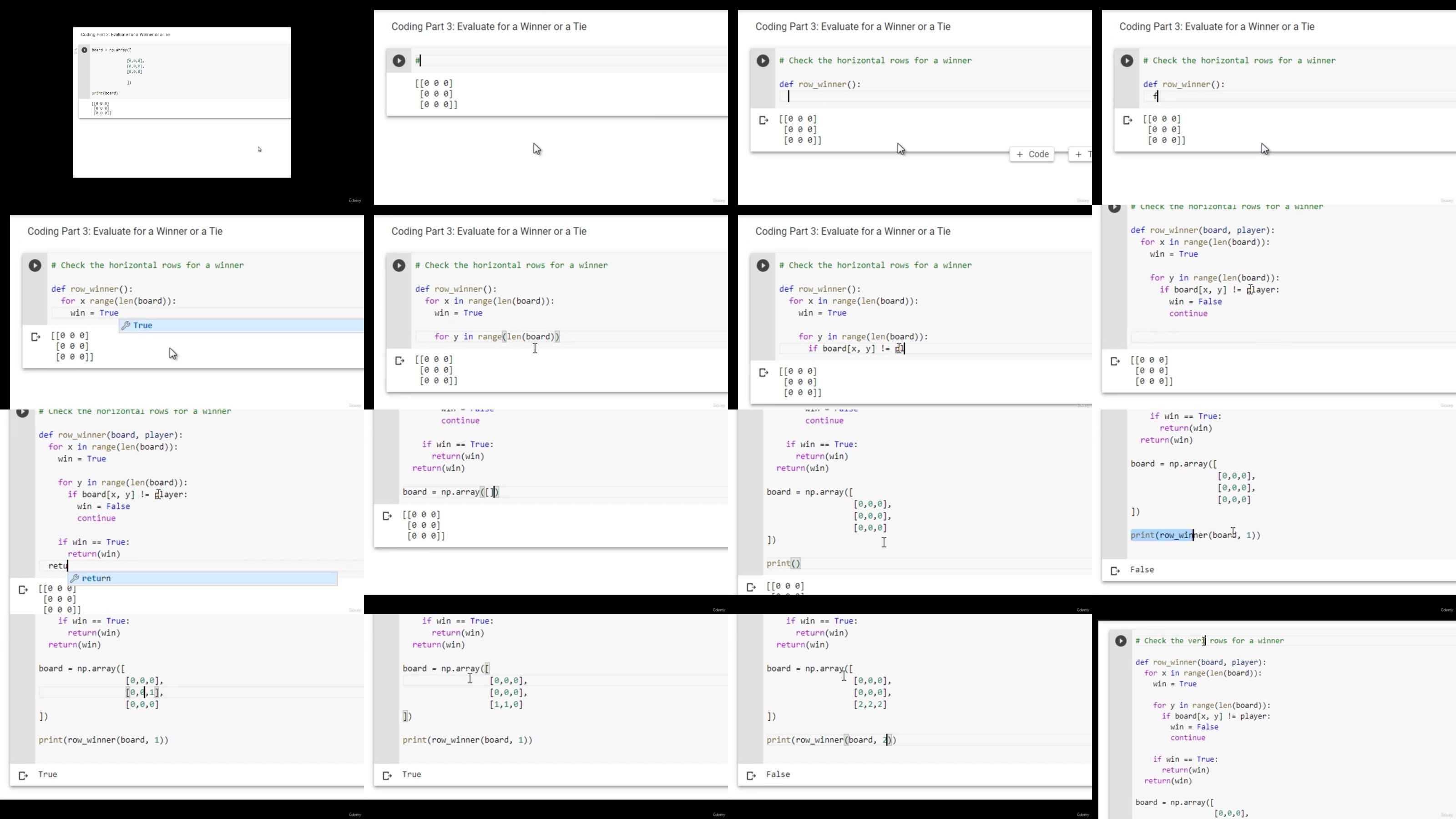1456x819 pixels.
Task: Click output icon next to False for [2,2,2] board
Action: tap(751, 775)
